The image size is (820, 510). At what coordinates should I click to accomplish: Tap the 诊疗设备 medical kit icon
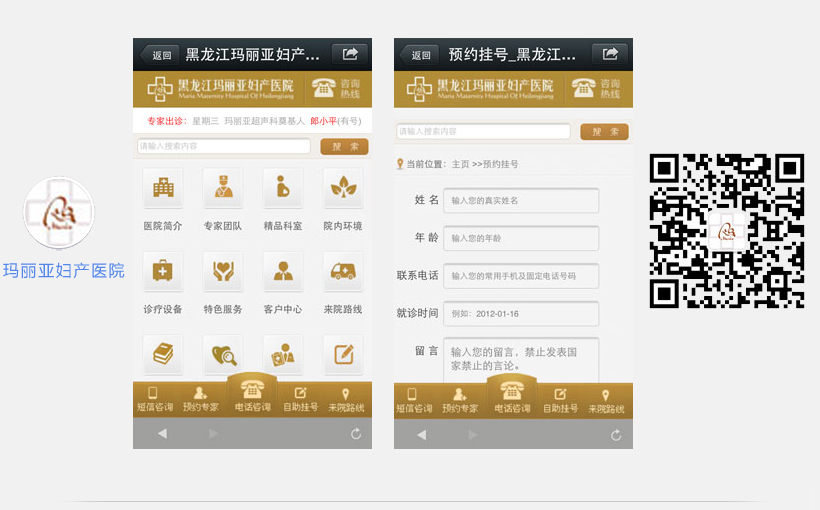(x=162, y=271)
